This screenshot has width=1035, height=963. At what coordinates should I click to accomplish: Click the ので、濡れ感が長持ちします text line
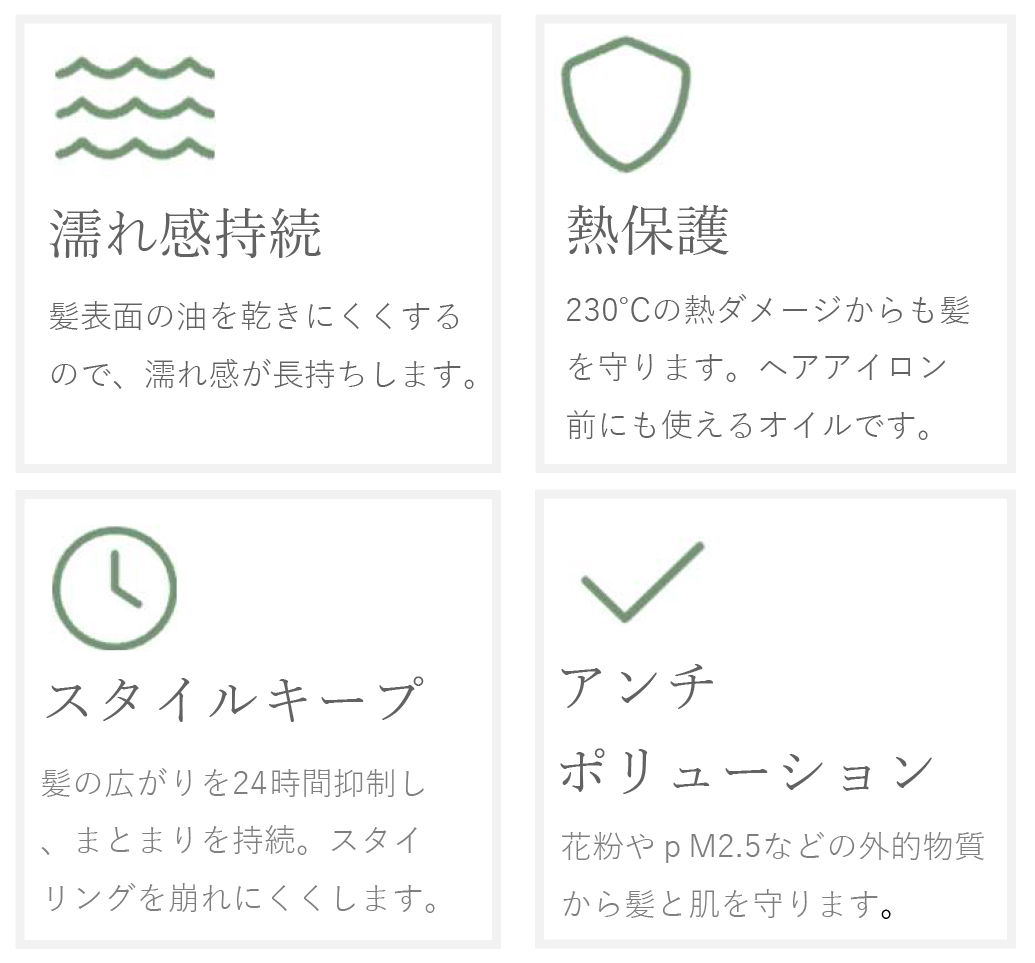(x=264, y=374)
